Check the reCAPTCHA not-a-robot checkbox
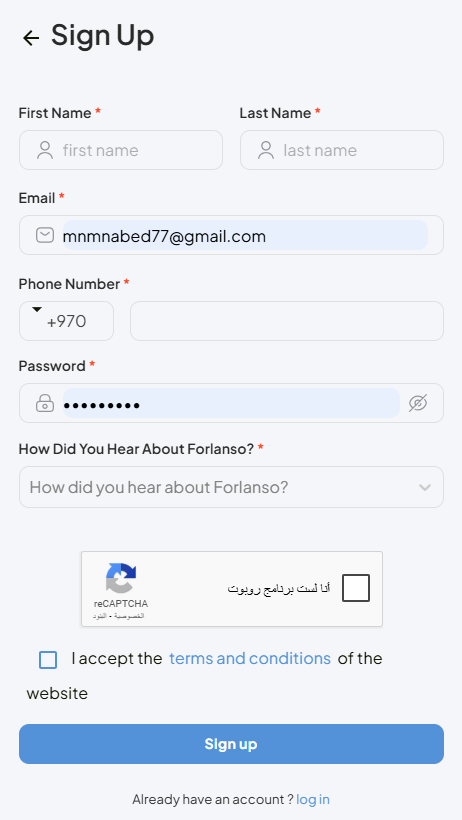462x820 pixels. click(356, 588)
